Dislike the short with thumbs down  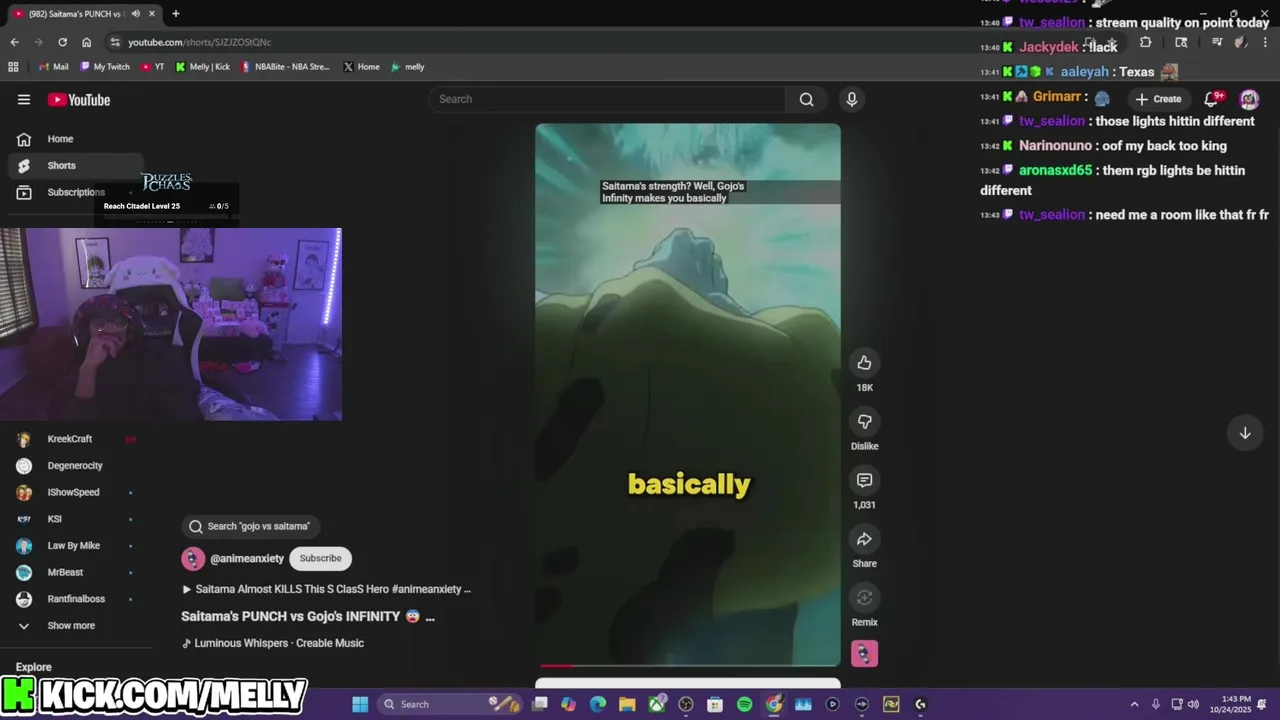coord(864,422)
